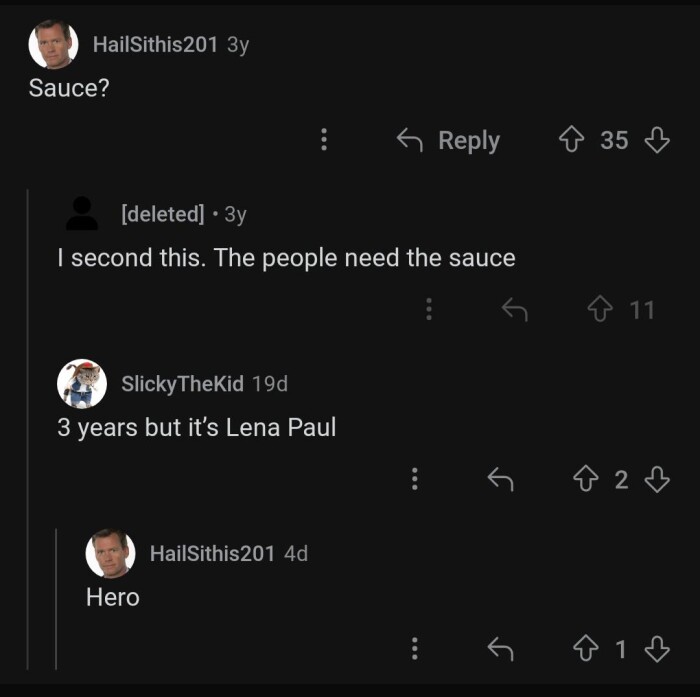Open three-dot menu on "Sauce?" comment
This screenshot has width=700, height=697.
pyautogui.click(x=324, y=141)
